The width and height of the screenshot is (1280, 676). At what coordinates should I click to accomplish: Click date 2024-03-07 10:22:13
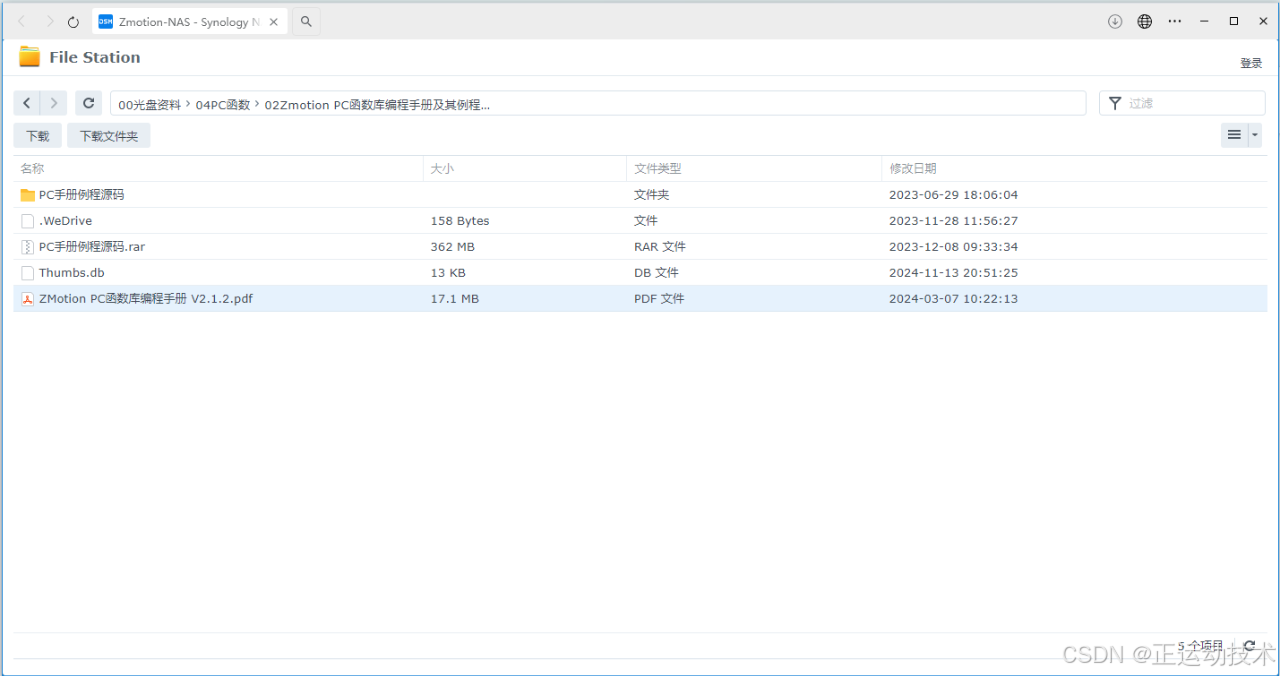(x=954, y=299)
